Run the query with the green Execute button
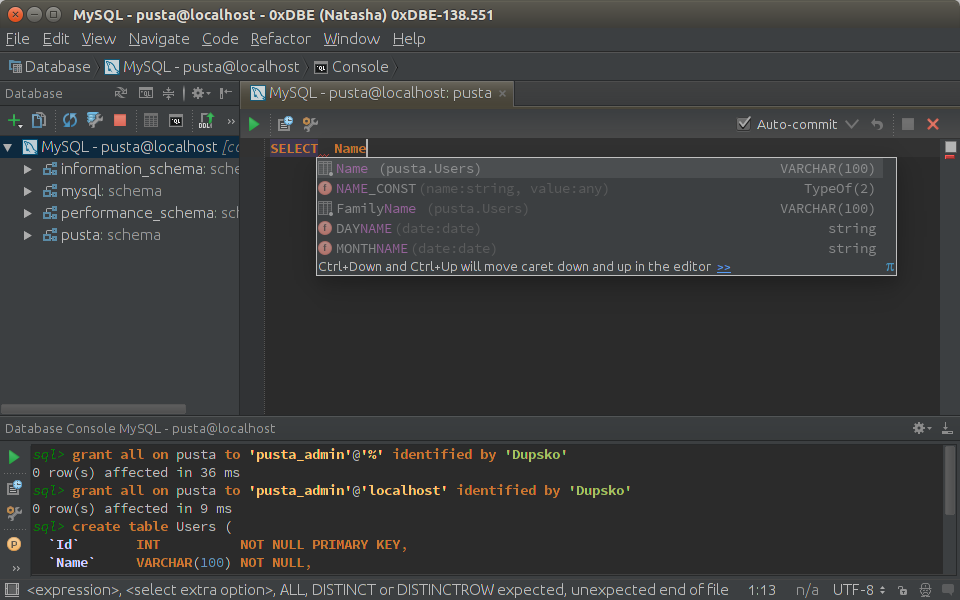The image size is (960, 600). (254, 124)
